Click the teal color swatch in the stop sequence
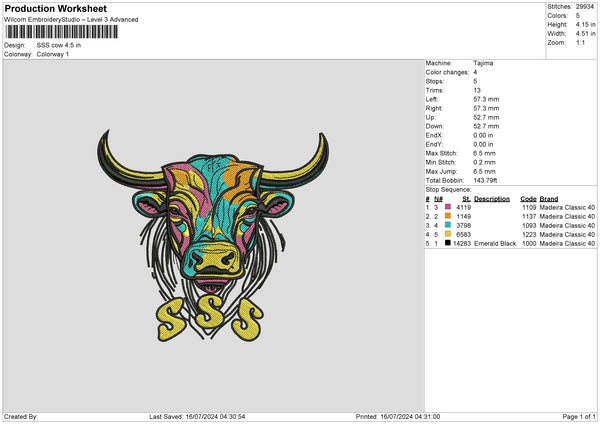600x424 pixels. coord(448,225)
